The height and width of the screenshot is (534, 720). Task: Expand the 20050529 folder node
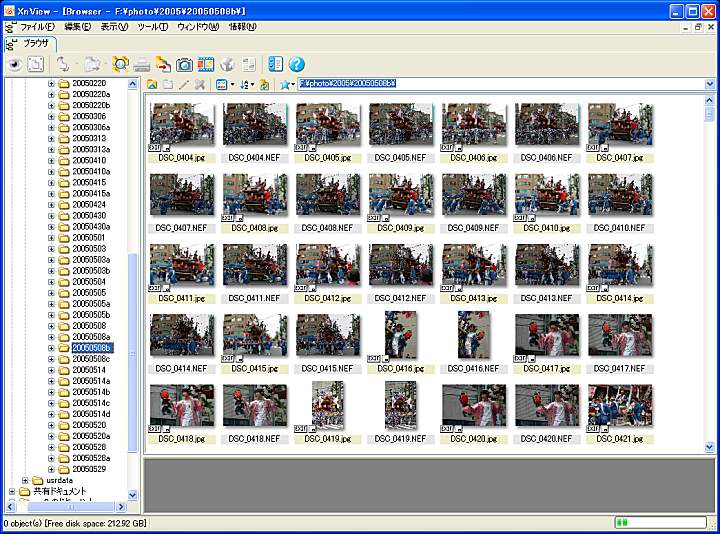pos(51,469)
